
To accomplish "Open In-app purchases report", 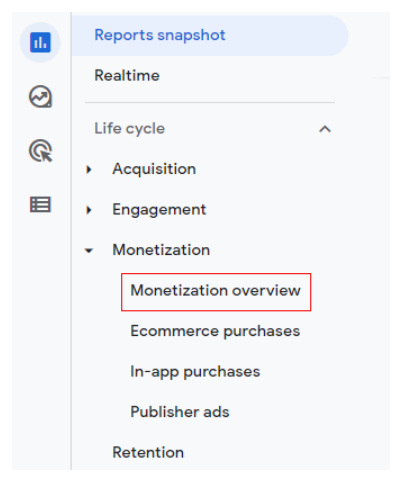I will tap(195, 372).
